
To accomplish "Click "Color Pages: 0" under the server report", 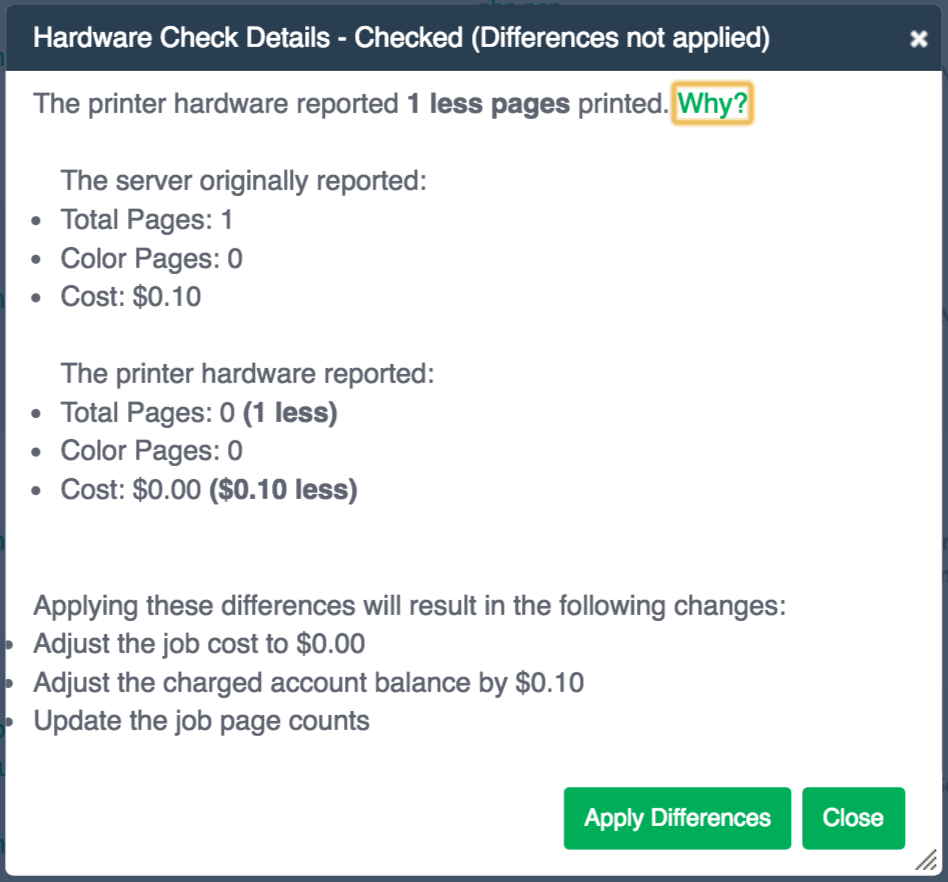I will coord(151,259).
